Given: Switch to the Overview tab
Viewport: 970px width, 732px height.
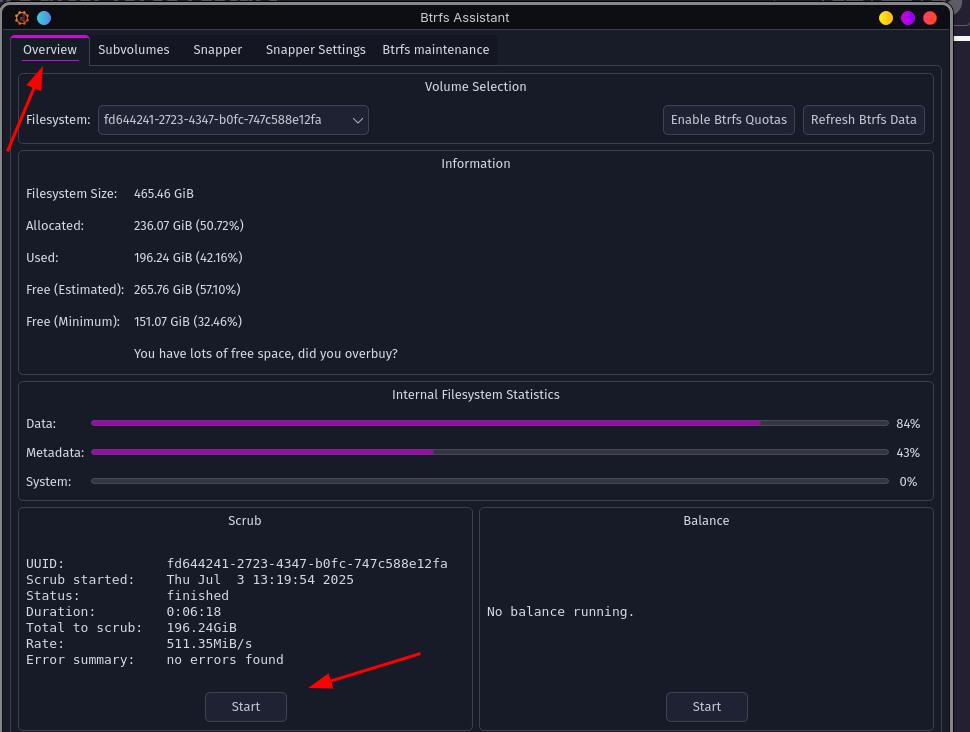Looking at the screenshot, I should (50, 50).
